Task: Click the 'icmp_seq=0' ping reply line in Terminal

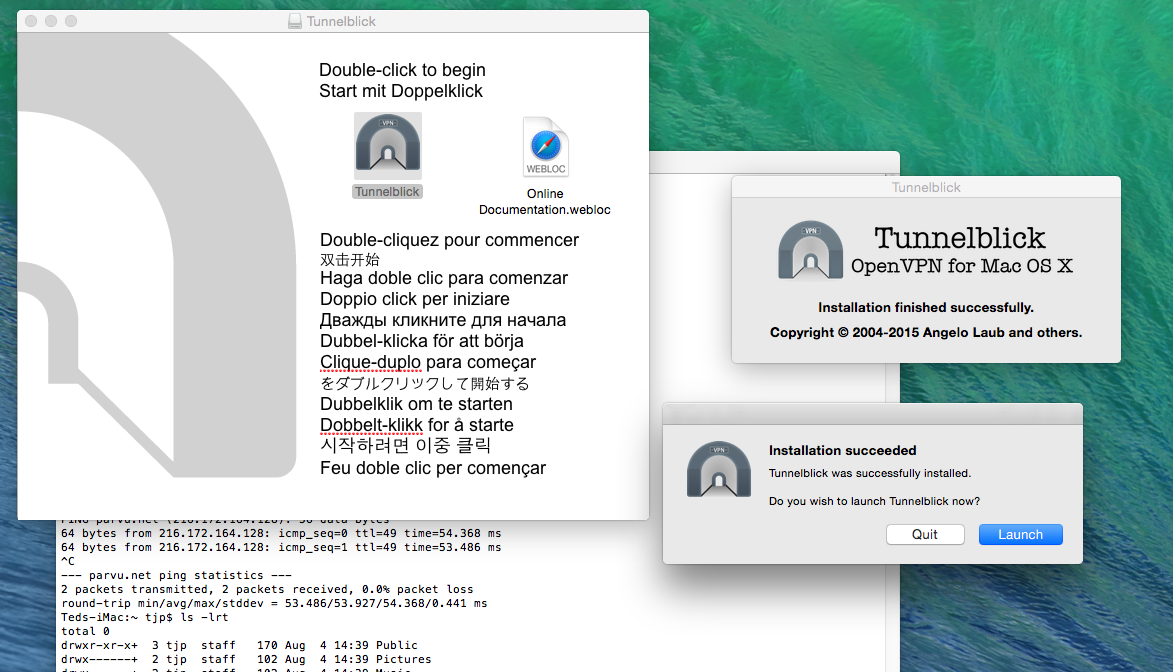Action: point(281,534)
